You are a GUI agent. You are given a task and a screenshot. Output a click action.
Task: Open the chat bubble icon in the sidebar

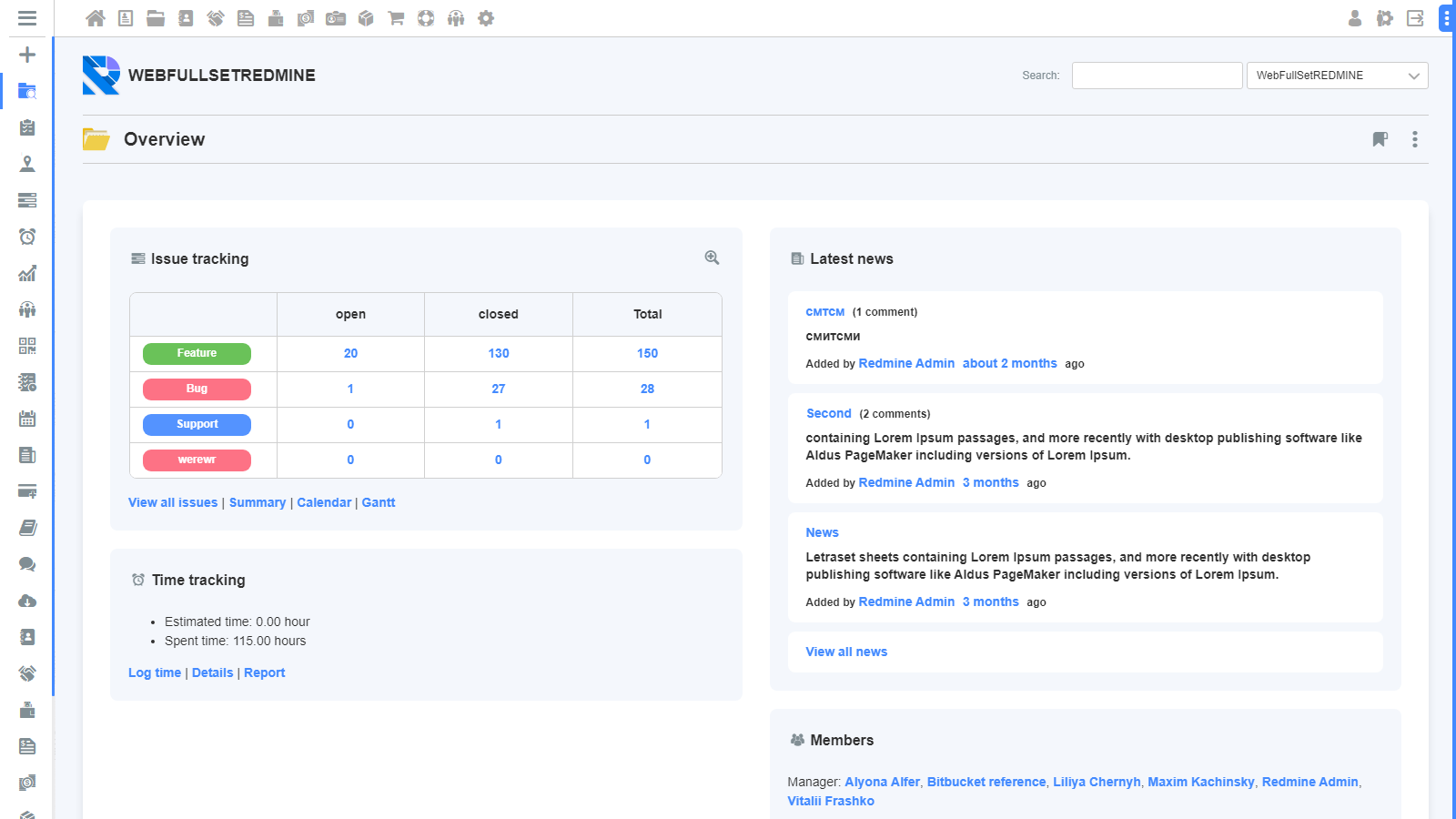27,564
